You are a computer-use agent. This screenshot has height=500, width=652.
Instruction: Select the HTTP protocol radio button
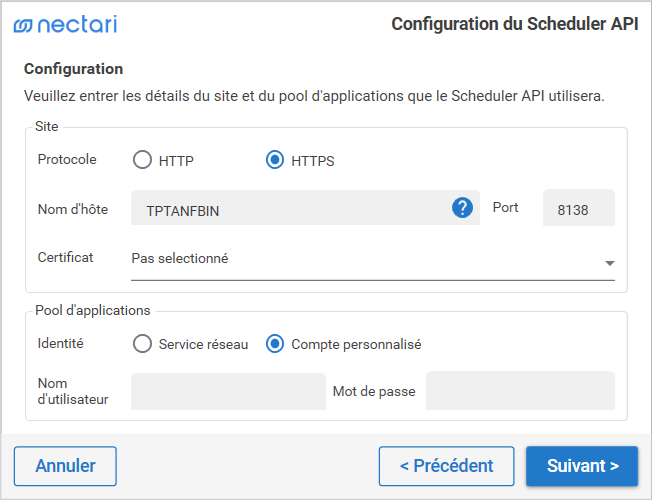143,160
